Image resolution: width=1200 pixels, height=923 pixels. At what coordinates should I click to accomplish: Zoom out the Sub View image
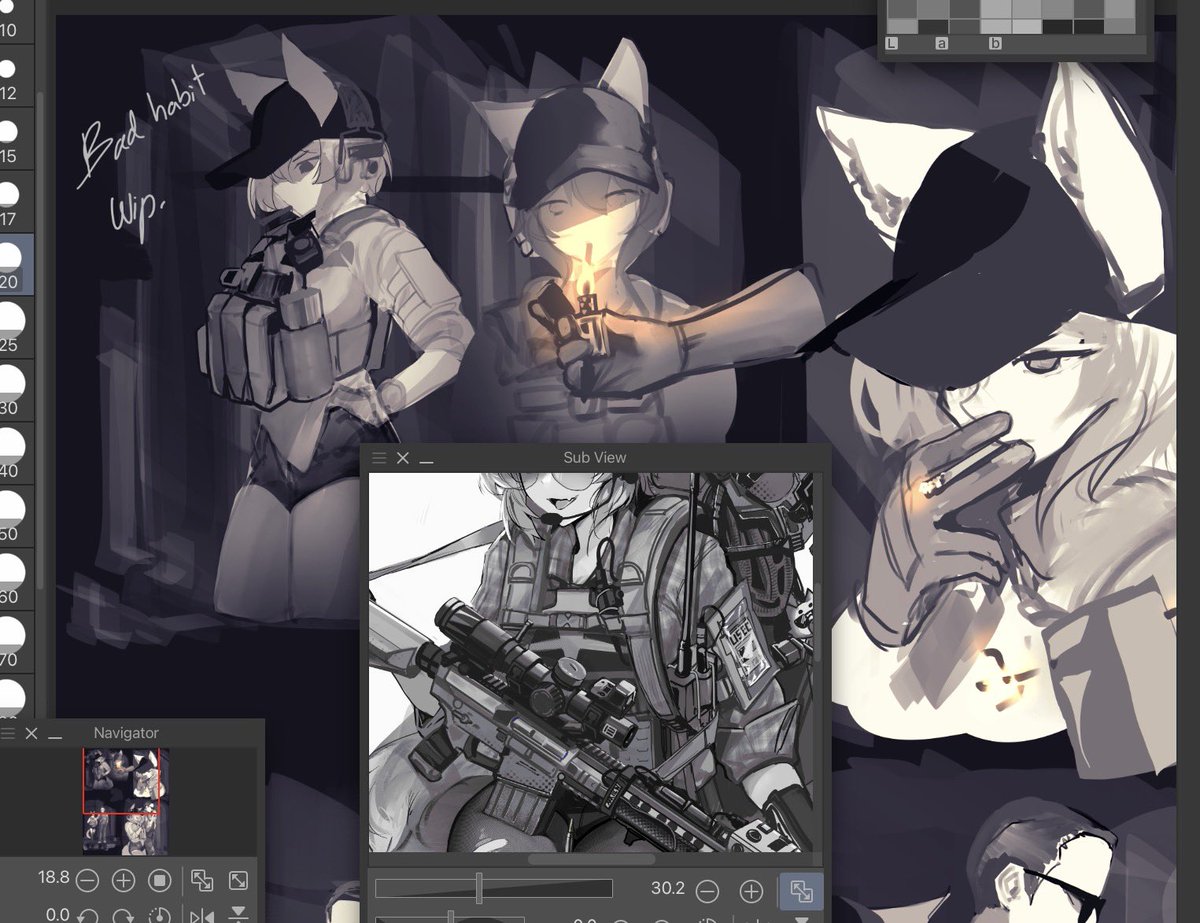(707, 891)
